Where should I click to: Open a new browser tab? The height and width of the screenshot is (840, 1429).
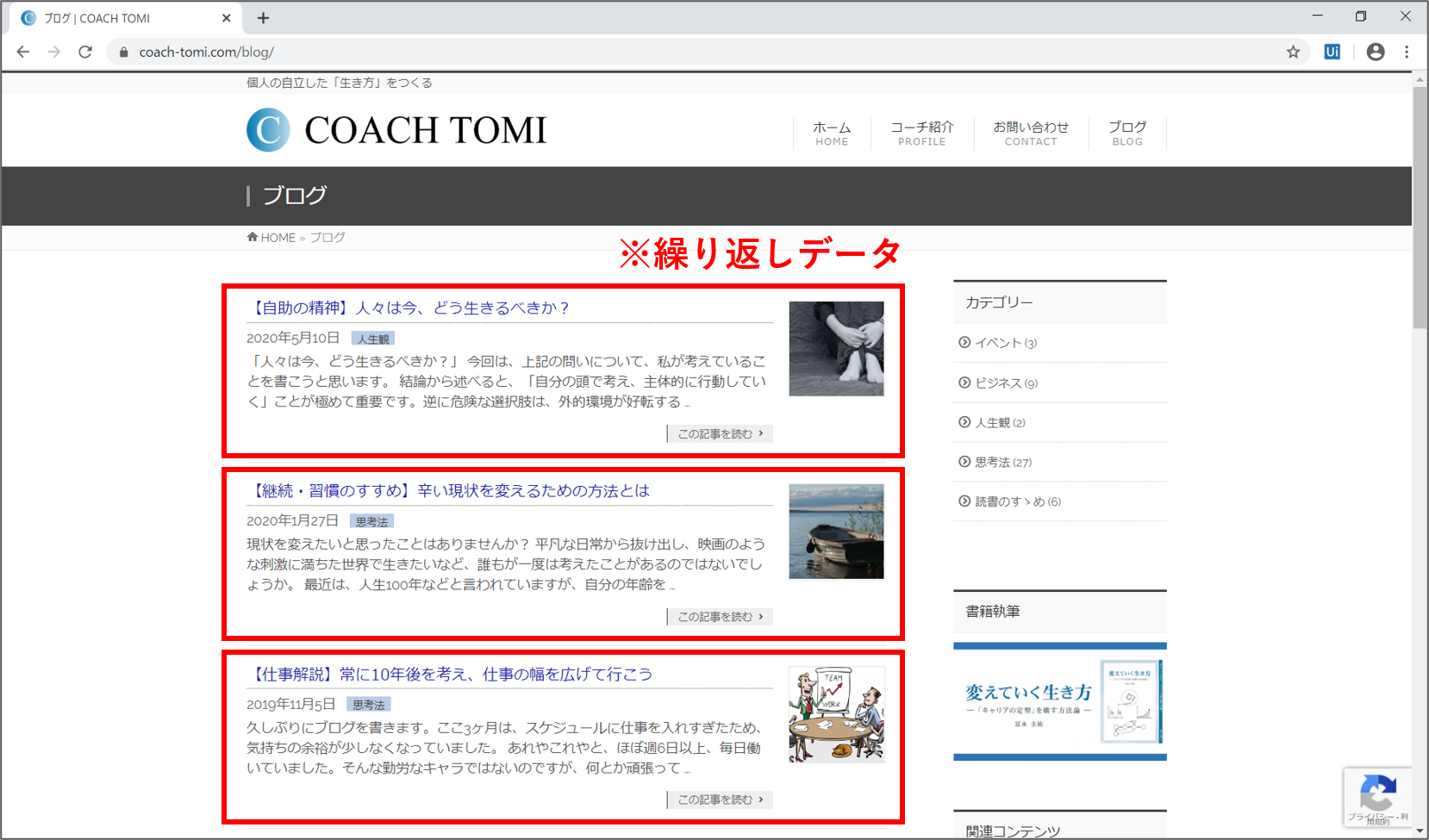click(x=264, y=18)
